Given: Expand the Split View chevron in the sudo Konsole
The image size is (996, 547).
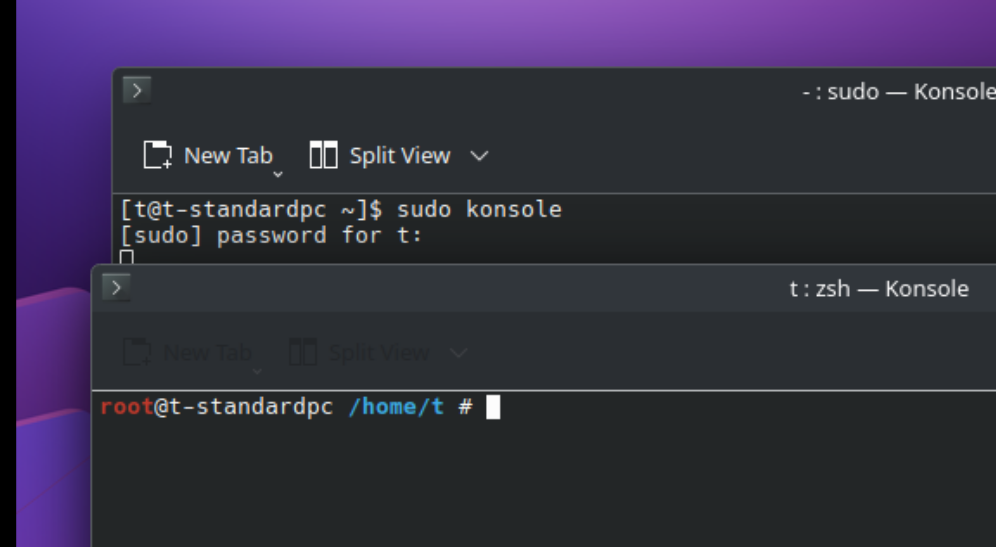Looking at the screenshot, I should coord(479,156).
